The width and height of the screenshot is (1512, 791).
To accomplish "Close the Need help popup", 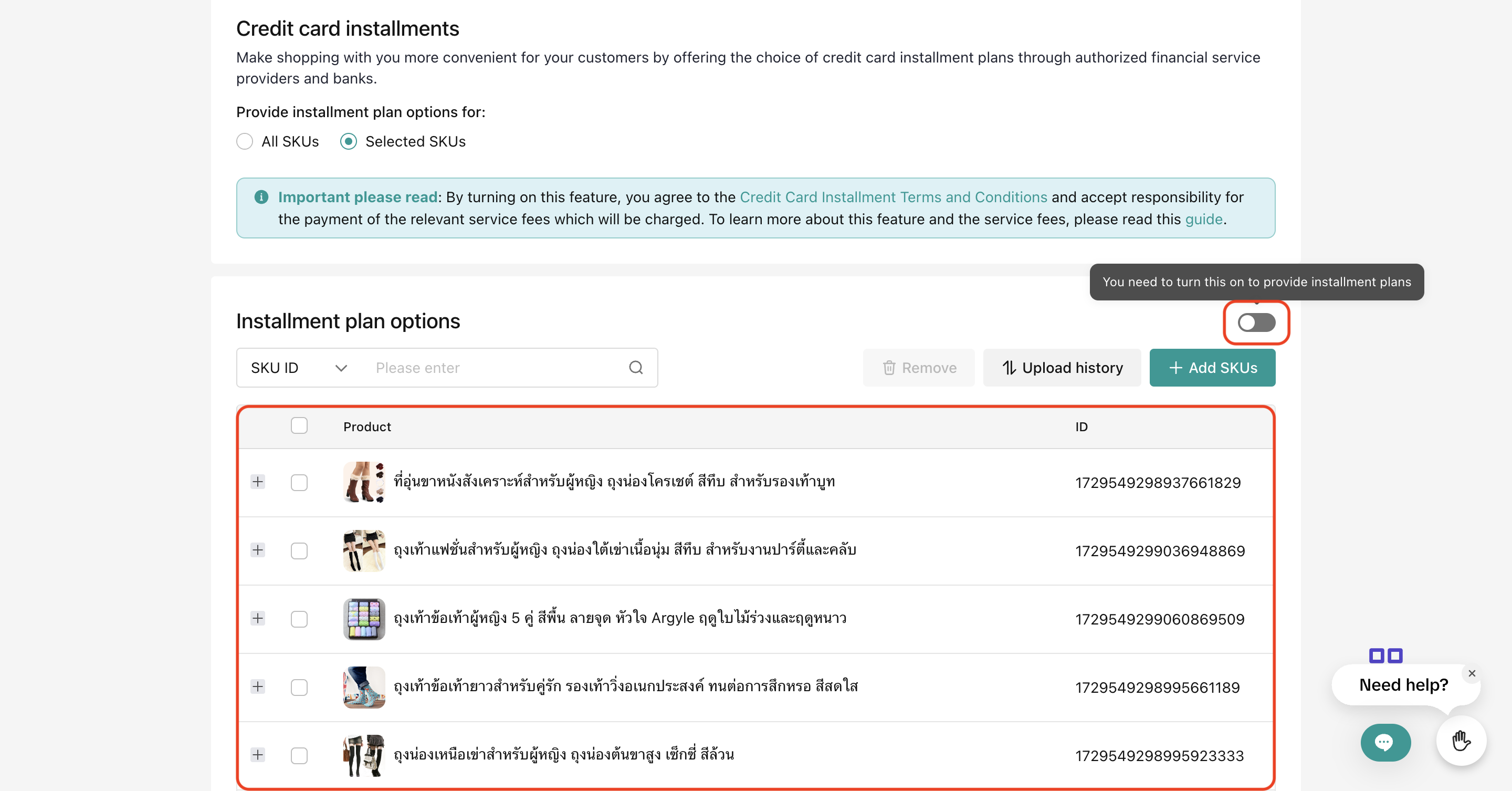I will (x=1472, y=673).
